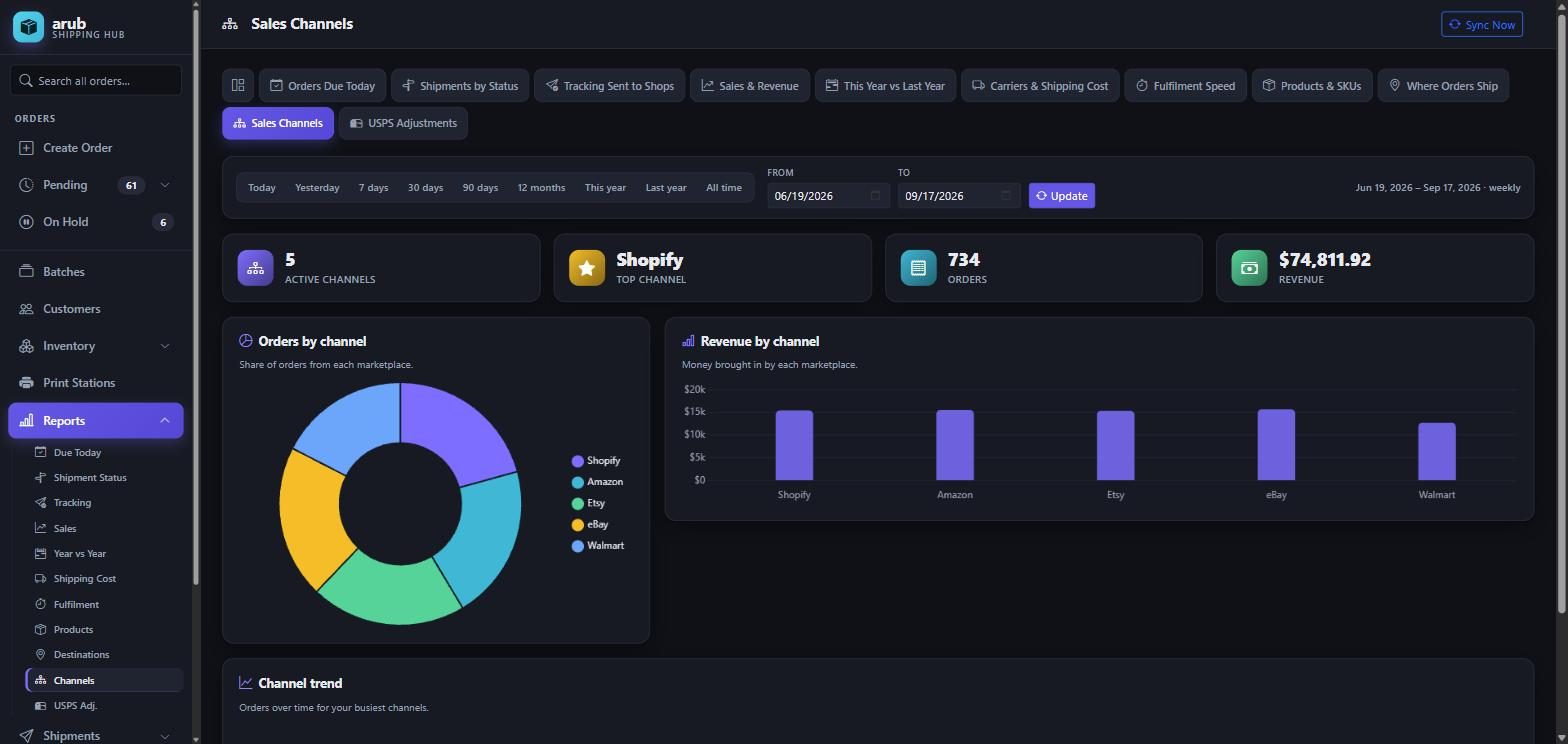The height and width of the screenshot is (744, 1568).
Task: Click the Revenue cash tile icon
Action: pos(1249,268)
